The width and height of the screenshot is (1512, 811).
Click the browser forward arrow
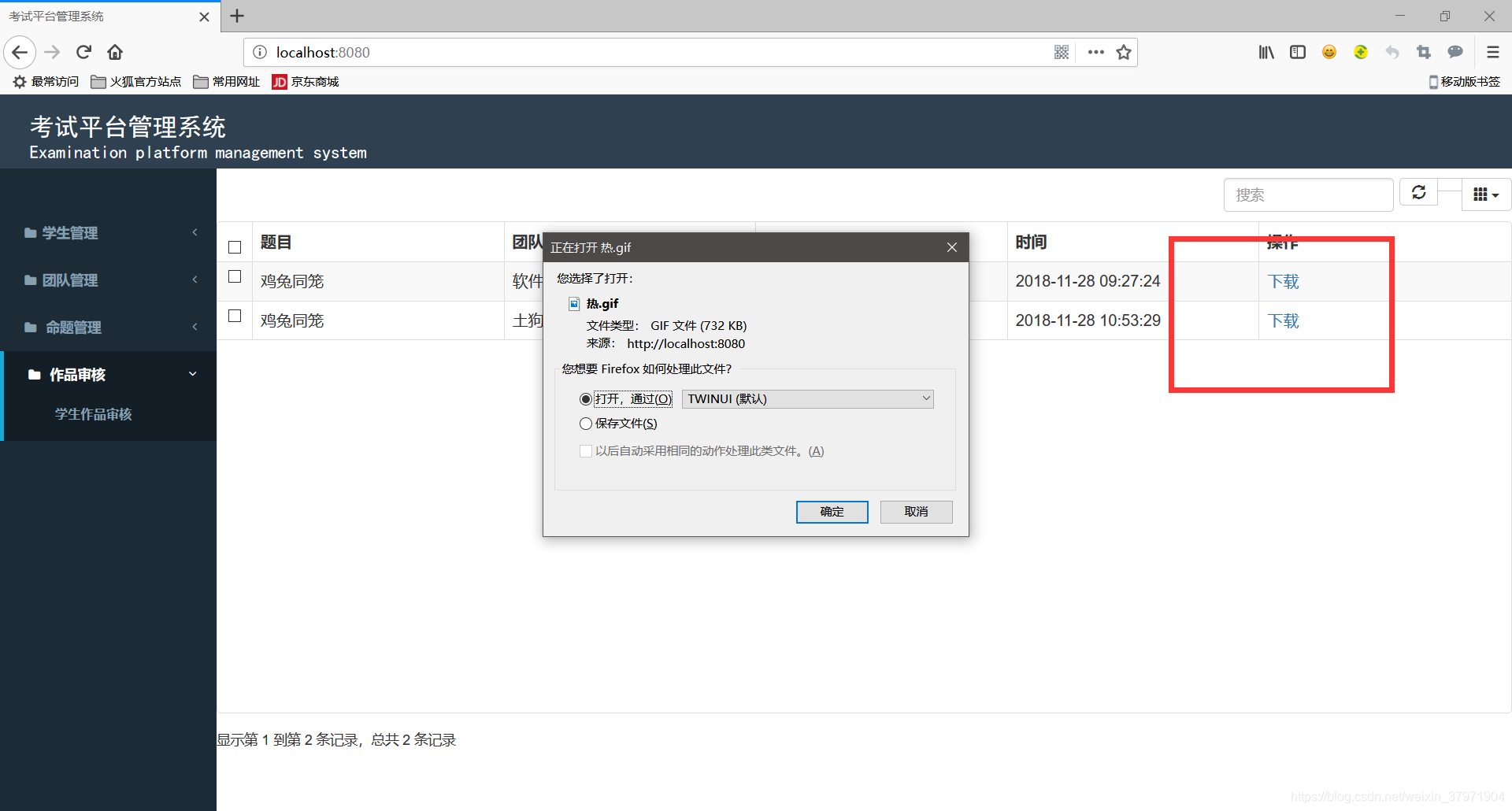tap(53, 53)
